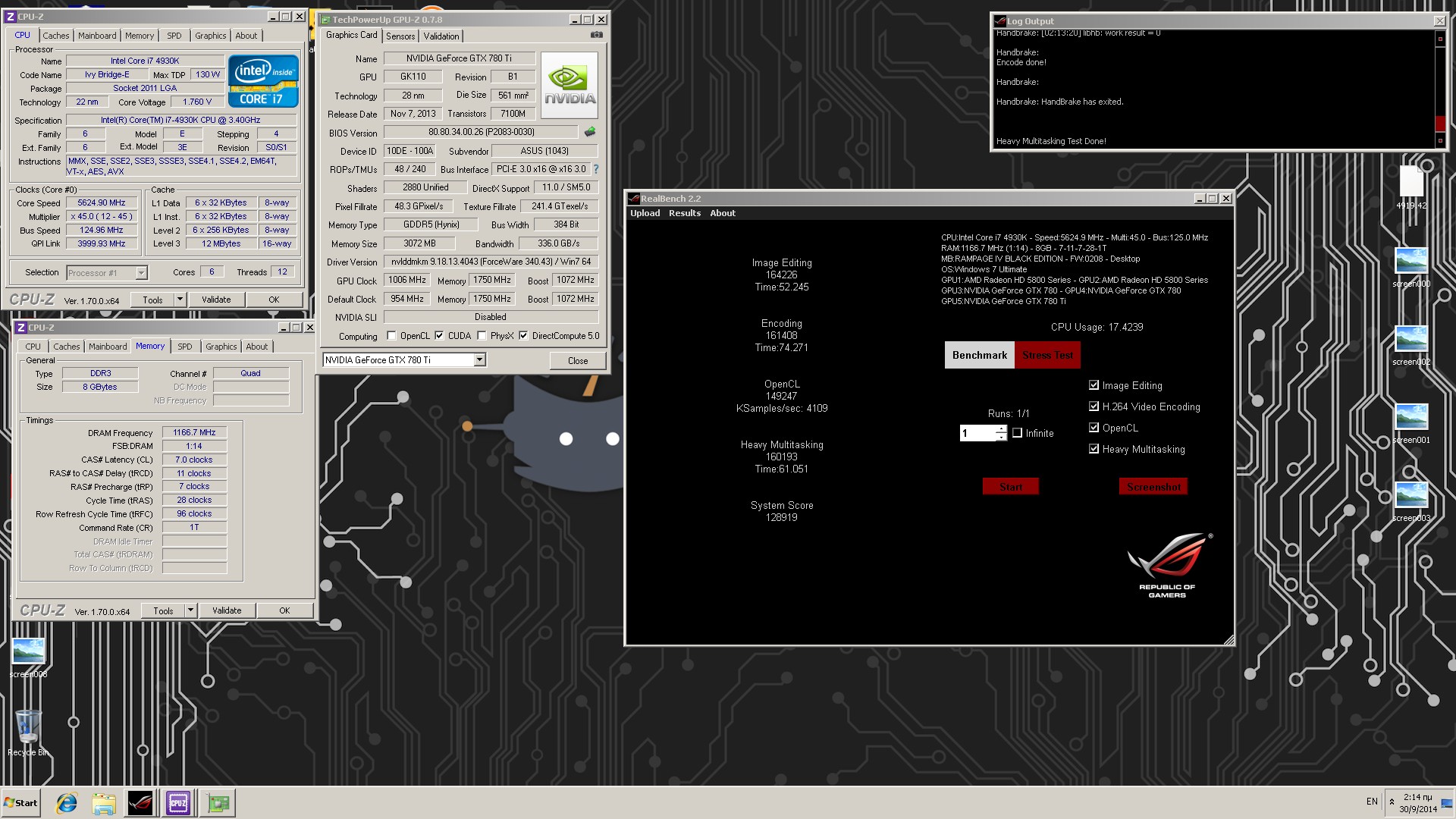Click the Intel Core i7 logo
The image size is (1456, 819).
coord(263,80)
